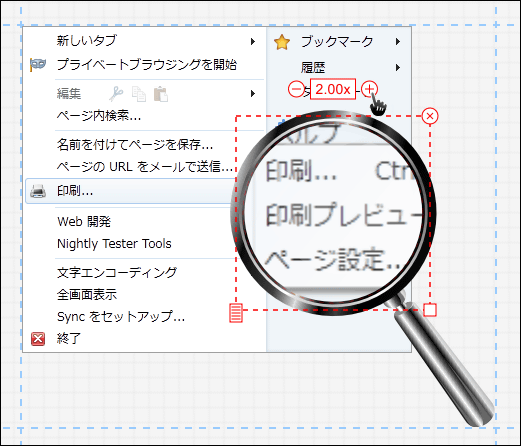Click the 2.00x zoom level field
521x446 pixels.
coord(333,89)
